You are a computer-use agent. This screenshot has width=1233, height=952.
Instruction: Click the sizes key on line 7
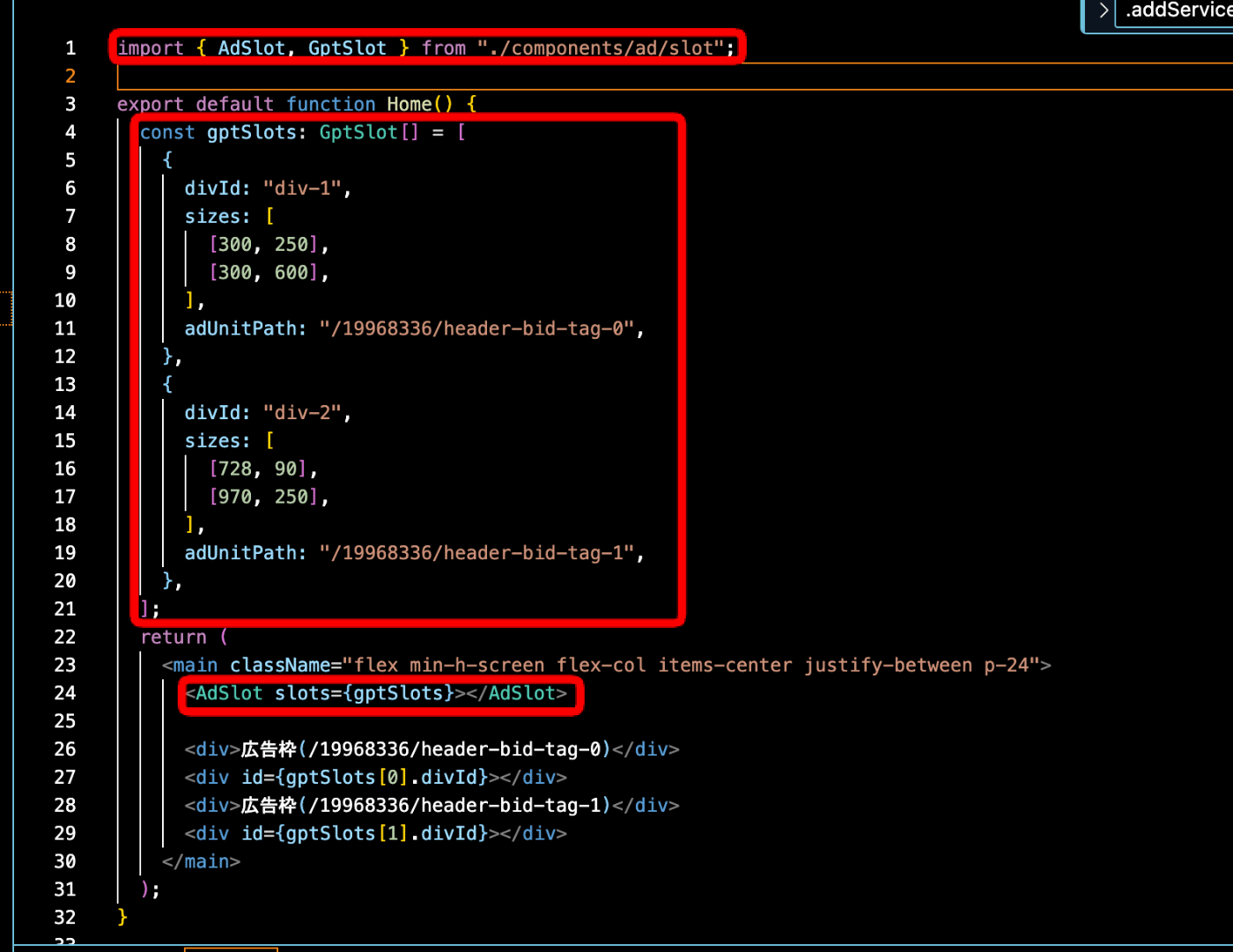coord(212,217)
